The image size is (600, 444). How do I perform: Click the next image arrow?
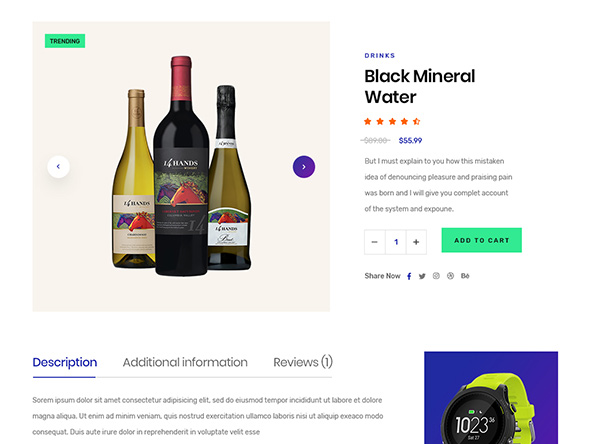(304, 166)
